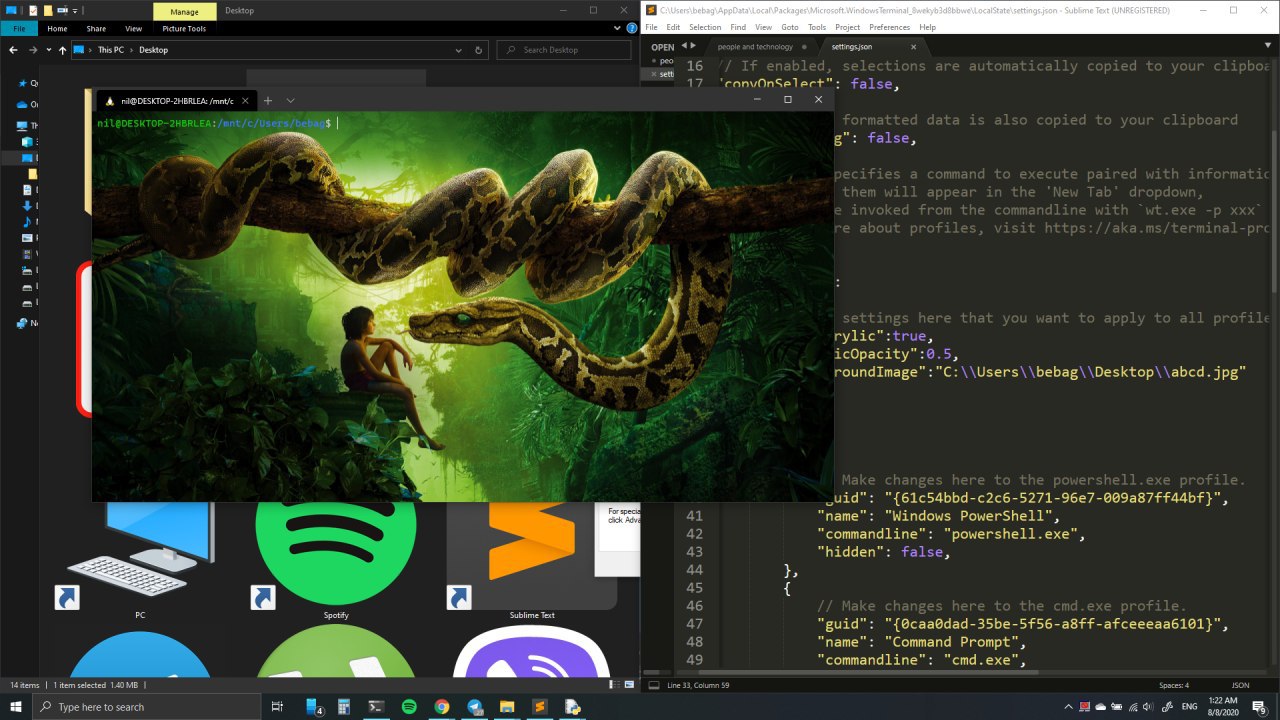Click the Search Desktop field
This screenshot has width=1280, height=720.
[565, 50]
